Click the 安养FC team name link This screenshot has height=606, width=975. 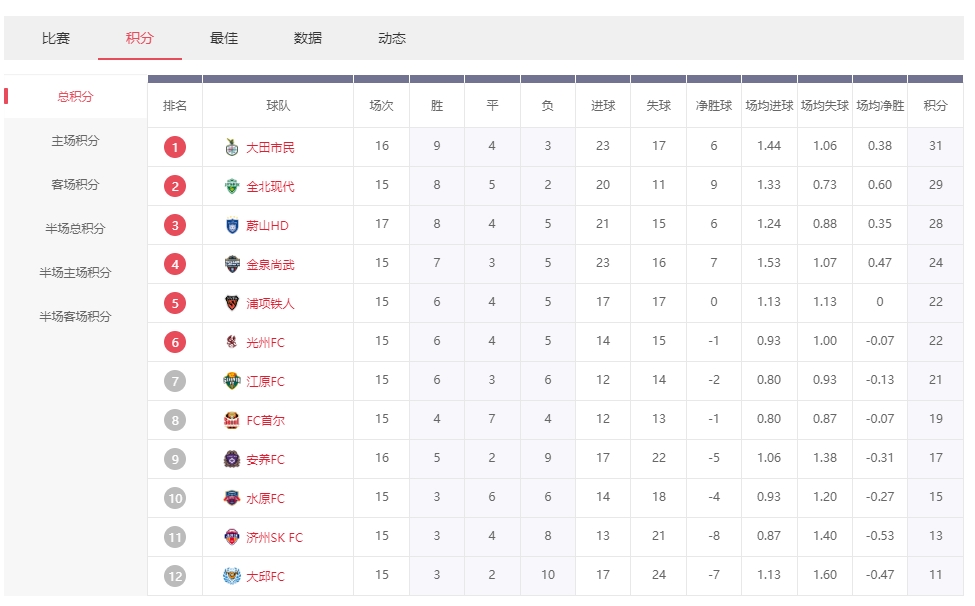click(265, 460)
